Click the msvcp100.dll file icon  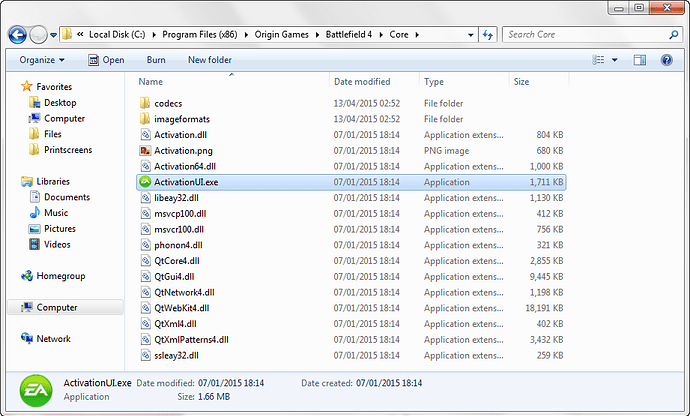(145, 214)
